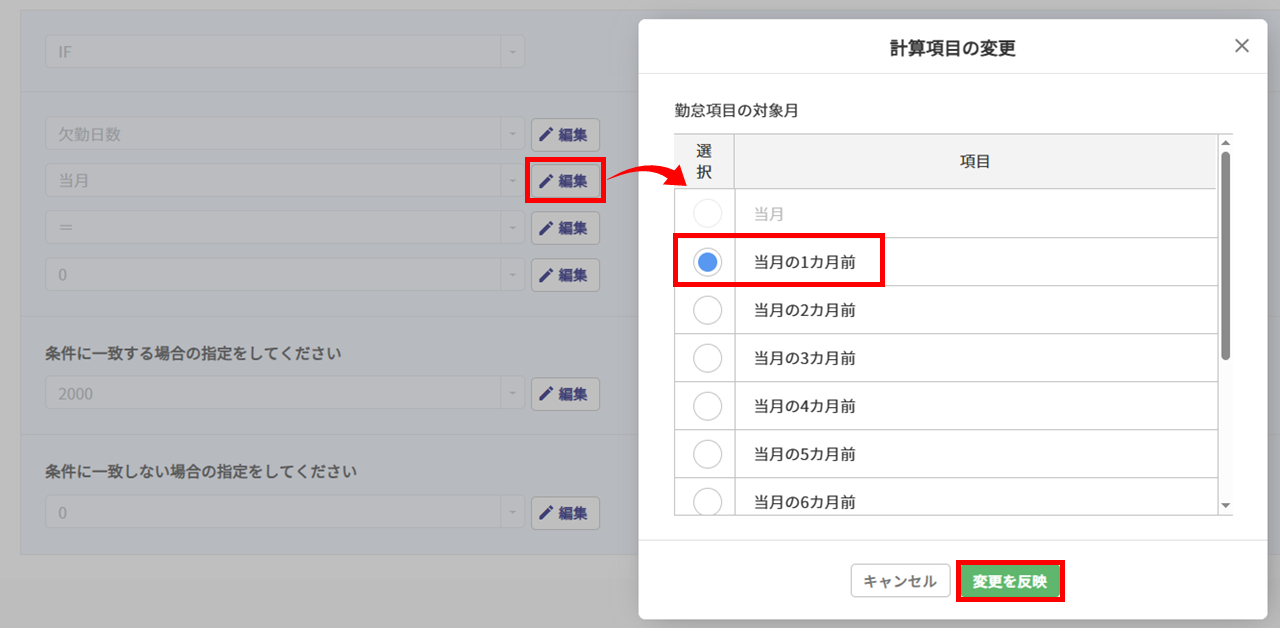Expand the 2000 value dropdown
Image resolution: width=1280 pixels, height=628 pixels.
point(512,394)
